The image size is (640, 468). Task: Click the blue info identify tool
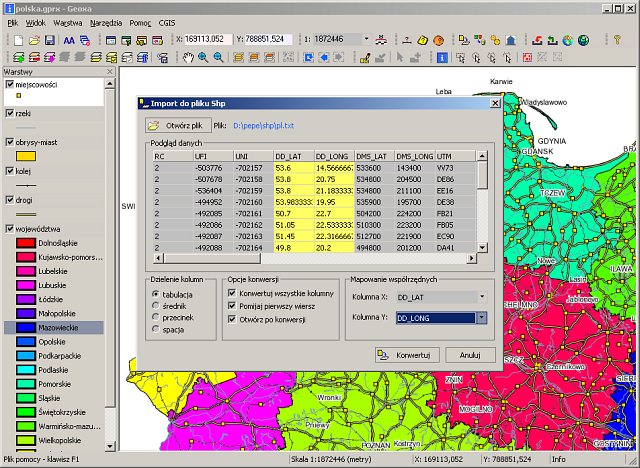[x=441, y=58]
